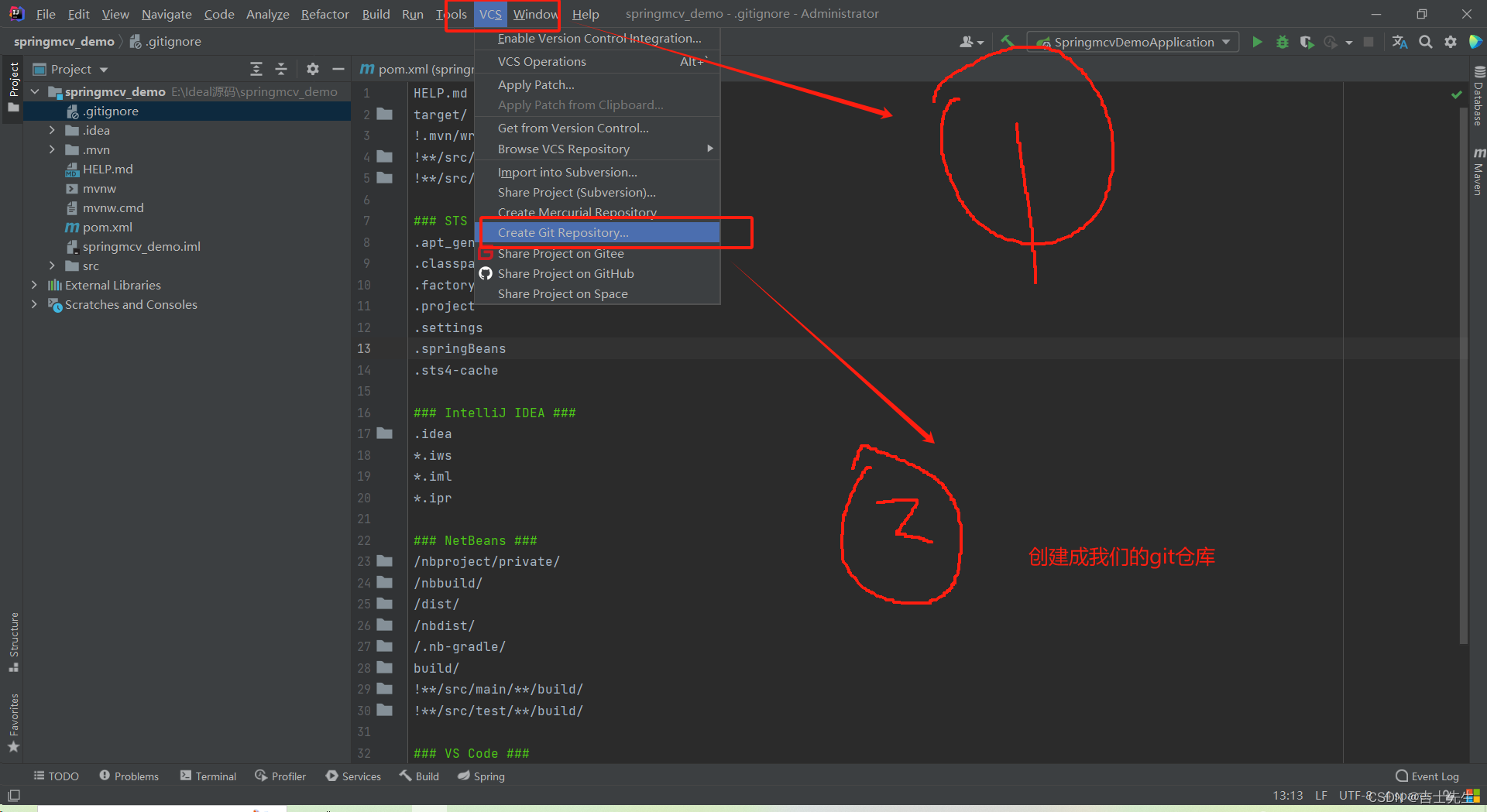Collapse all in the Project panel

(x=281, y=69)
